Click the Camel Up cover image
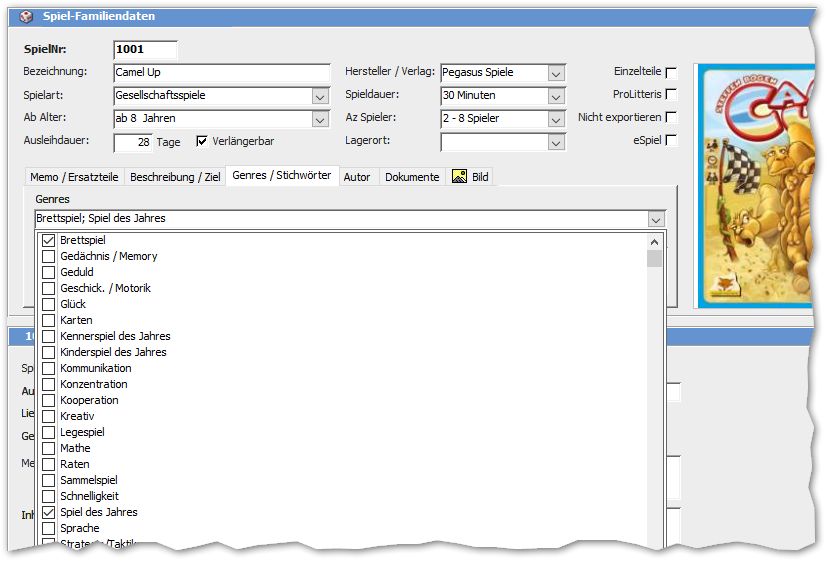 [x=756, y=186]
